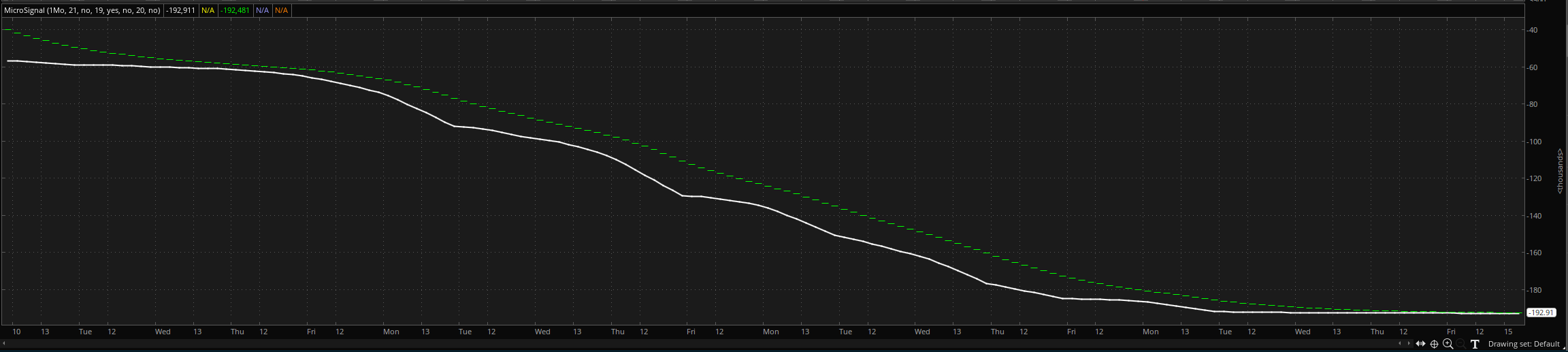
Task: Click the time axis expand/compress arrows icon
Action: coord(1420,344)
